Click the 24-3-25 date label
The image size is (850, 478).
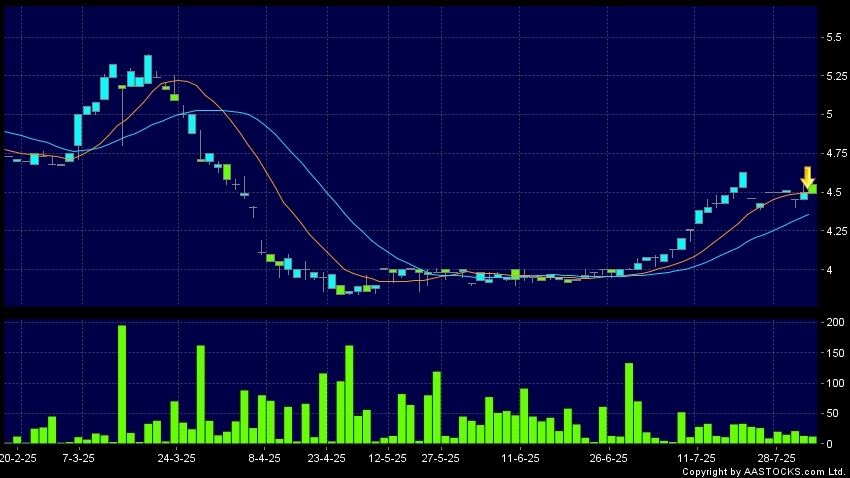point(177,458)
